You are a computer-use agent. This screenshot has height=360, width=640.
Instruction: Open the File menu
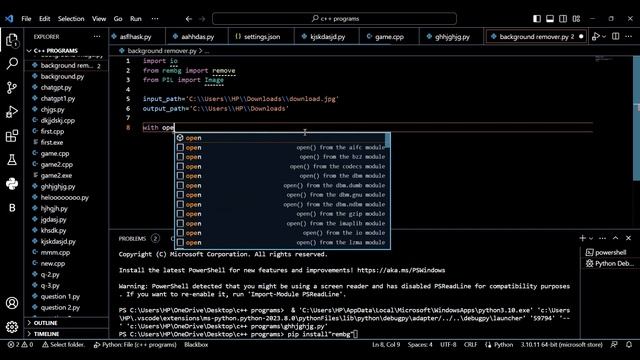tap(26, 19)
